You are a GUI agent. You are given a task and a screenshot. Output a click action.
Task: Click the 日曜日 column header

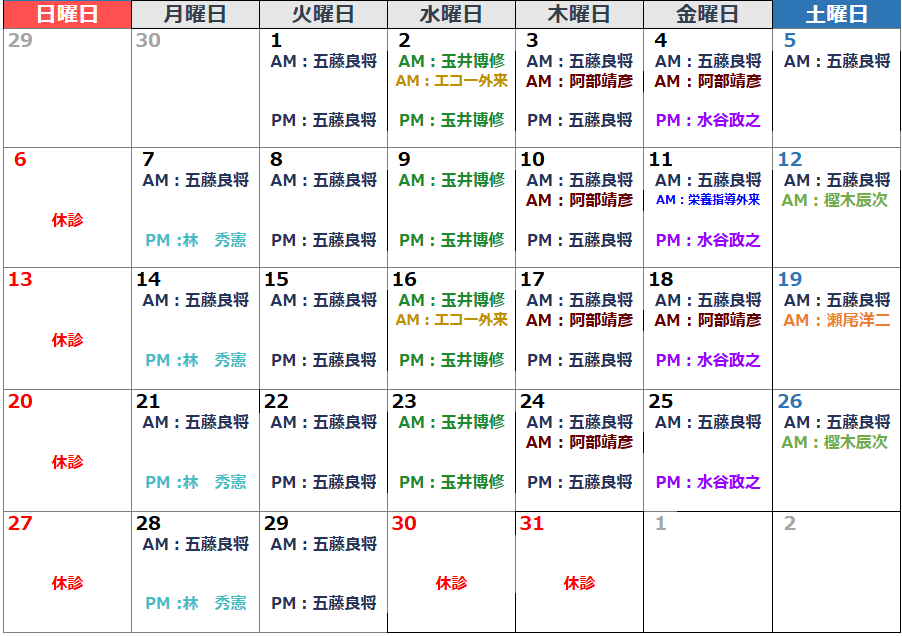67,14
